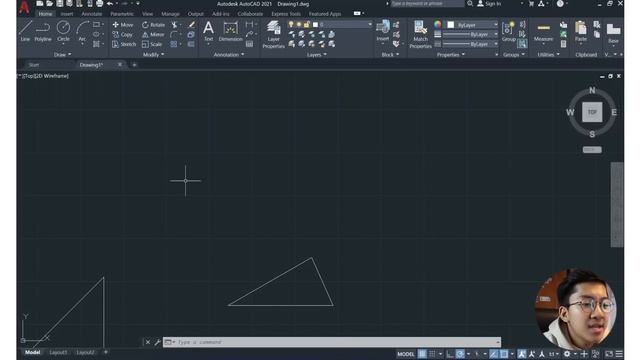640x360 pixels.
Task: Select the Arc tool
Action: click(x=82, y=31)
